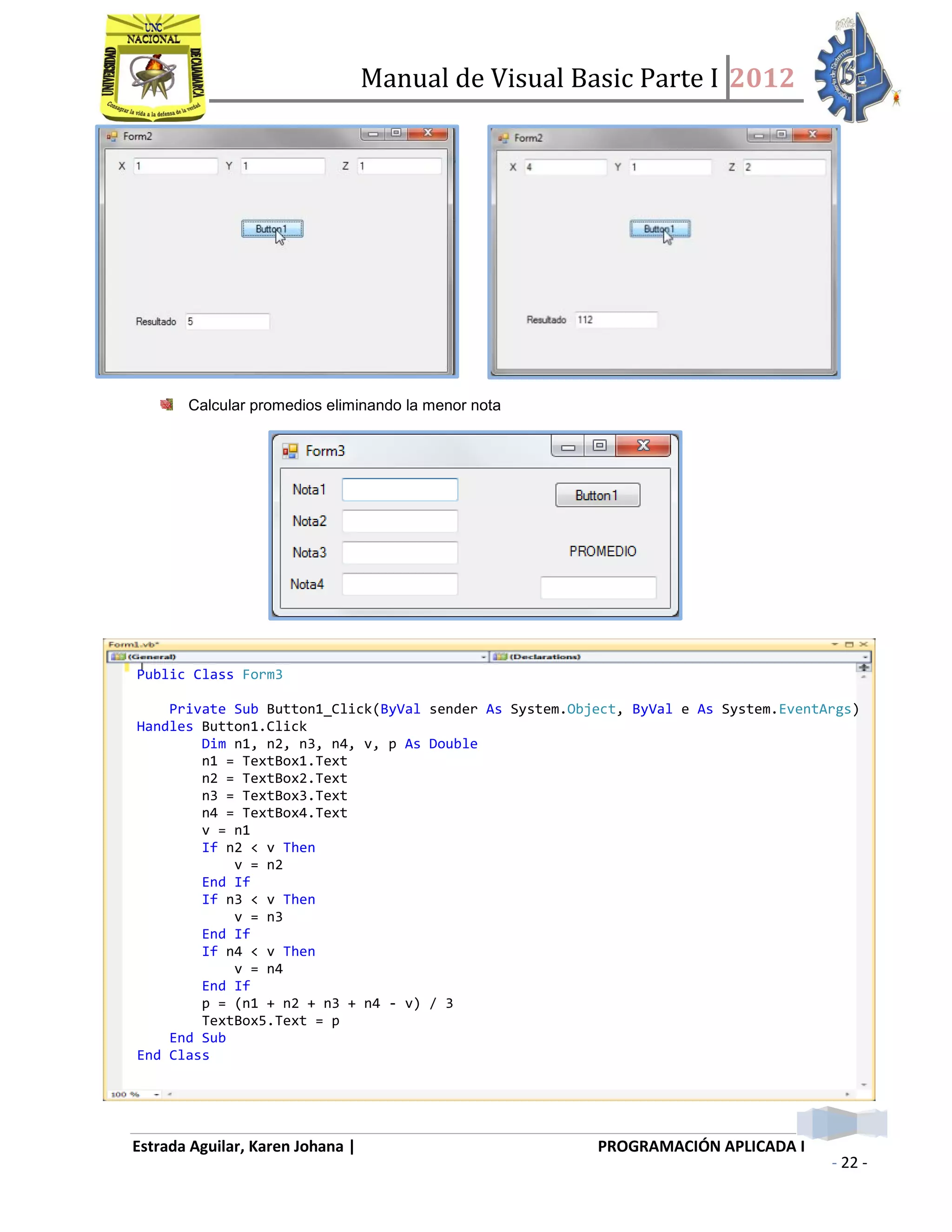Click Button1 in the right Form2 window
The image size is (952, 1232).
tap(660, 229)
